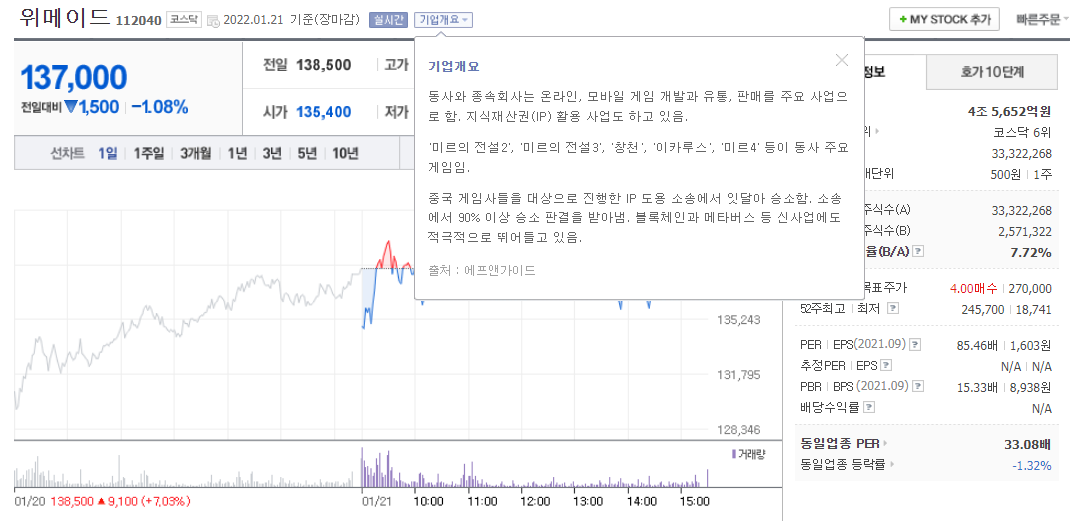Click the calendar icon before 2022.01.21
1073x521 pixels.
click(213, 21)
